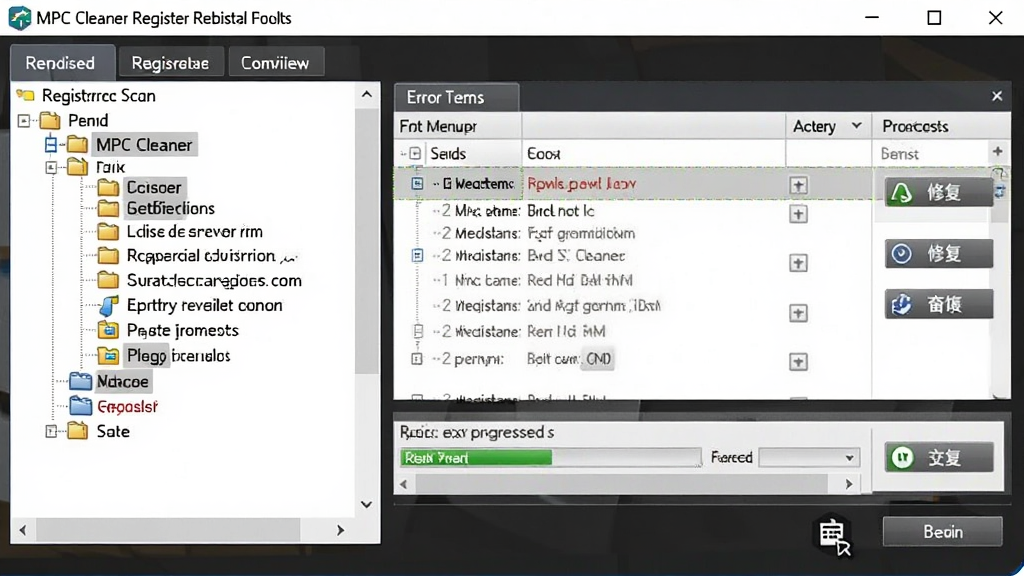The image size is (1024, 576).
Task: Collapse the MPC Cleaner tree node
Action: click(x=51, y=144)
